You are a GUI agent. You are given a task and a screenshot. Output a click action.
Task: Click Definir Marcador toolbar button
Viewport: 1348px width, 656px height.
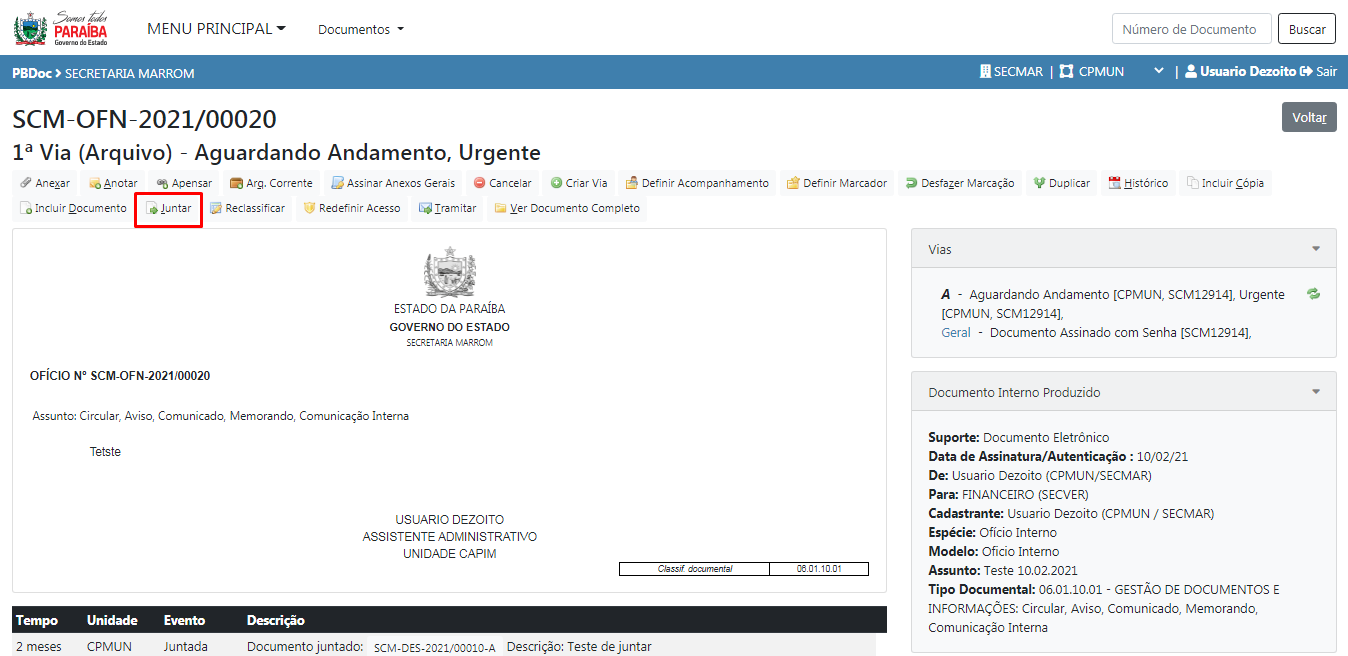coord(836,183)
